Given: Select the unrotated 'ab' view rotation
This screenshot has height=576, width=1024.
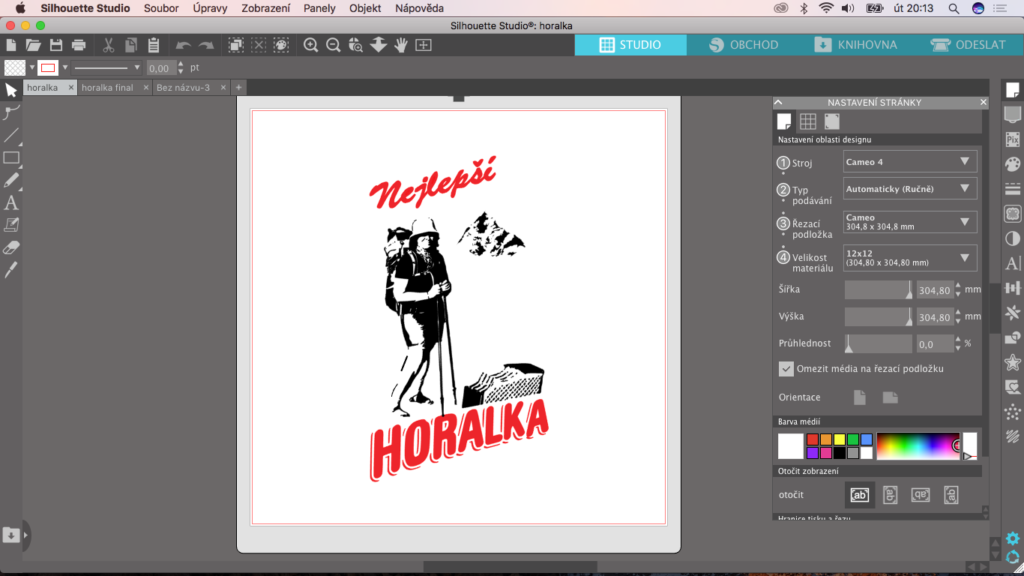Looking at the screenshot, I should pos(859,495).
